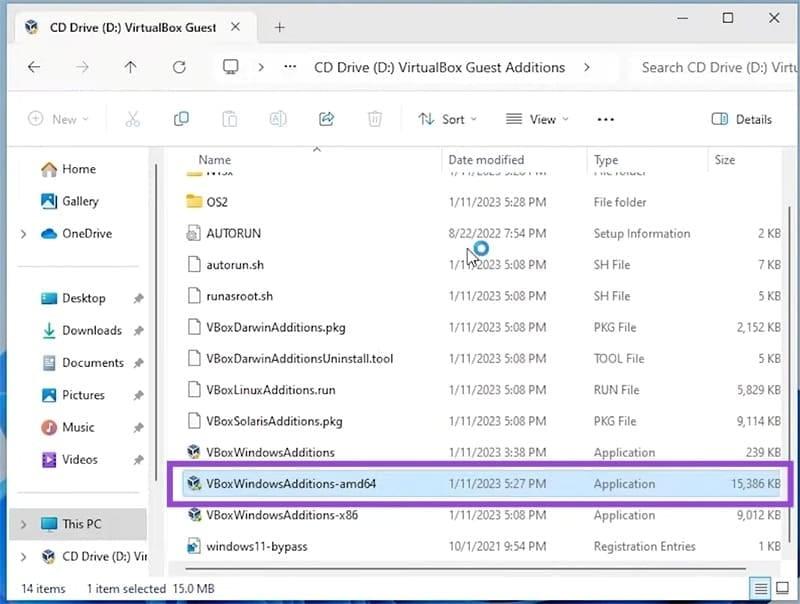Open the See more ellipsis menu
Viewport: 800px width, 604px height.
[605, 119]
